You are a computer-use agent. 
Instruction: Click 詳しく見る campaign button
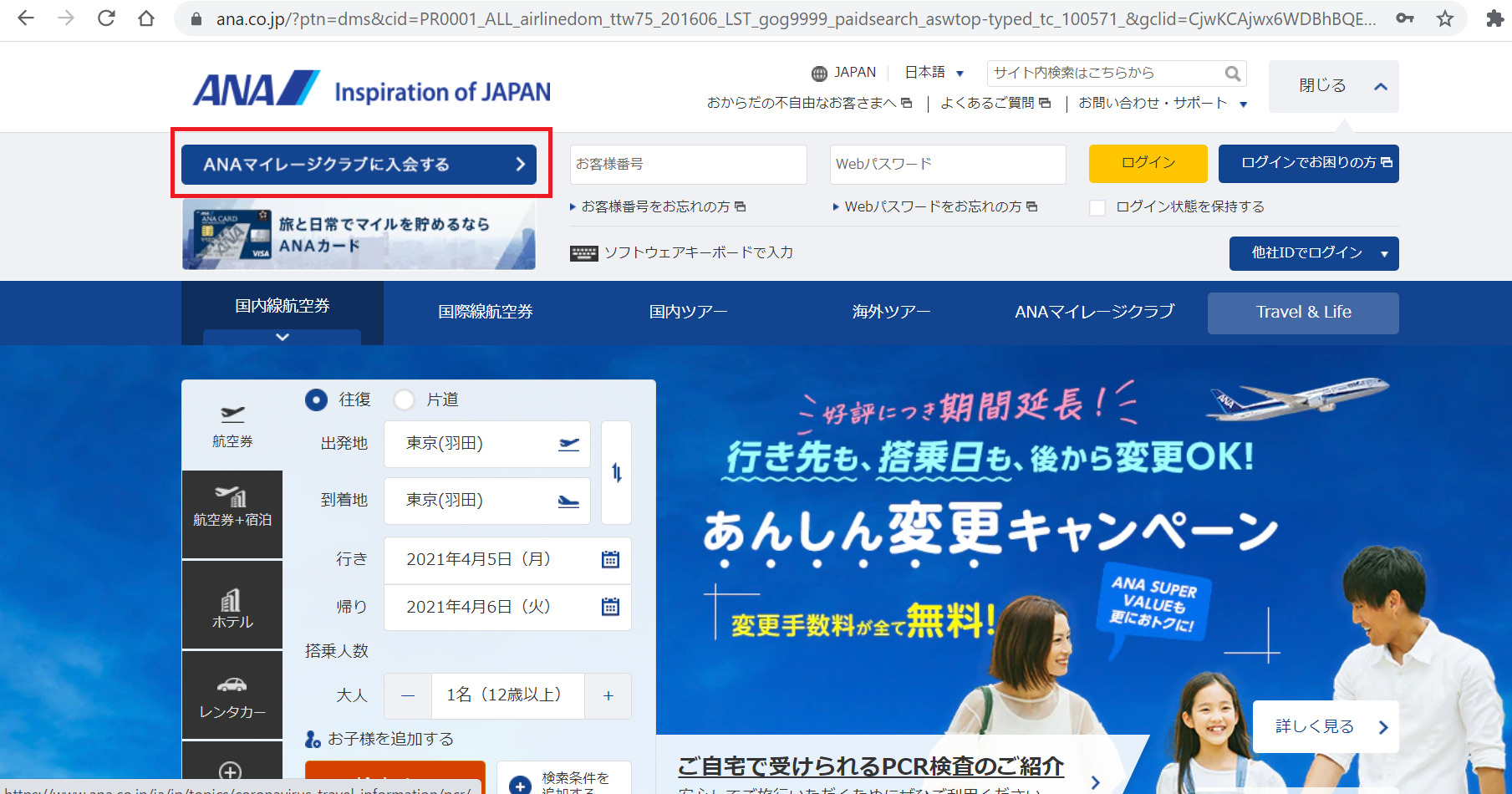(1326, 726)
